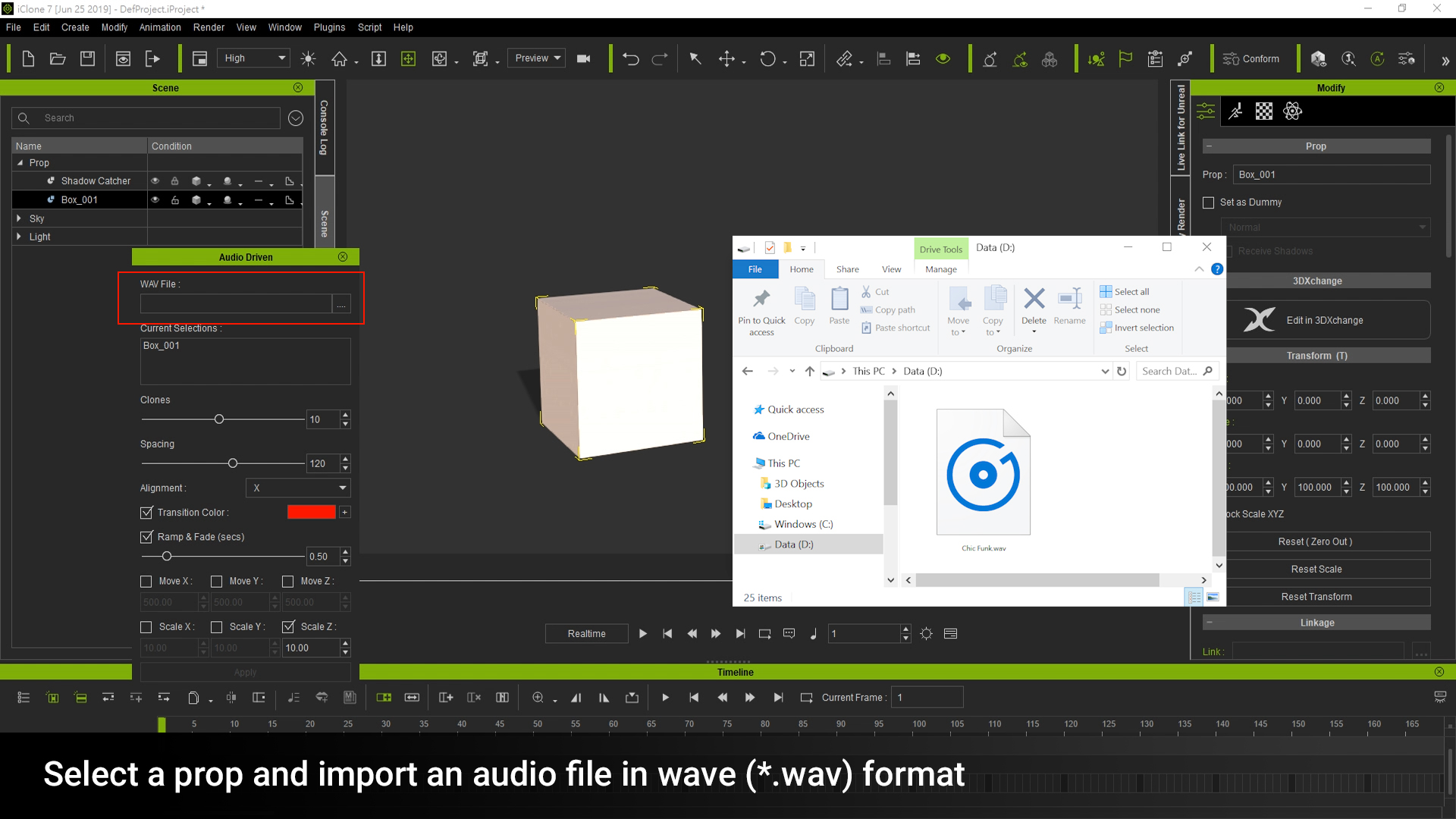Click the camera record icon
1456x819 pixels.
point(583,58)
